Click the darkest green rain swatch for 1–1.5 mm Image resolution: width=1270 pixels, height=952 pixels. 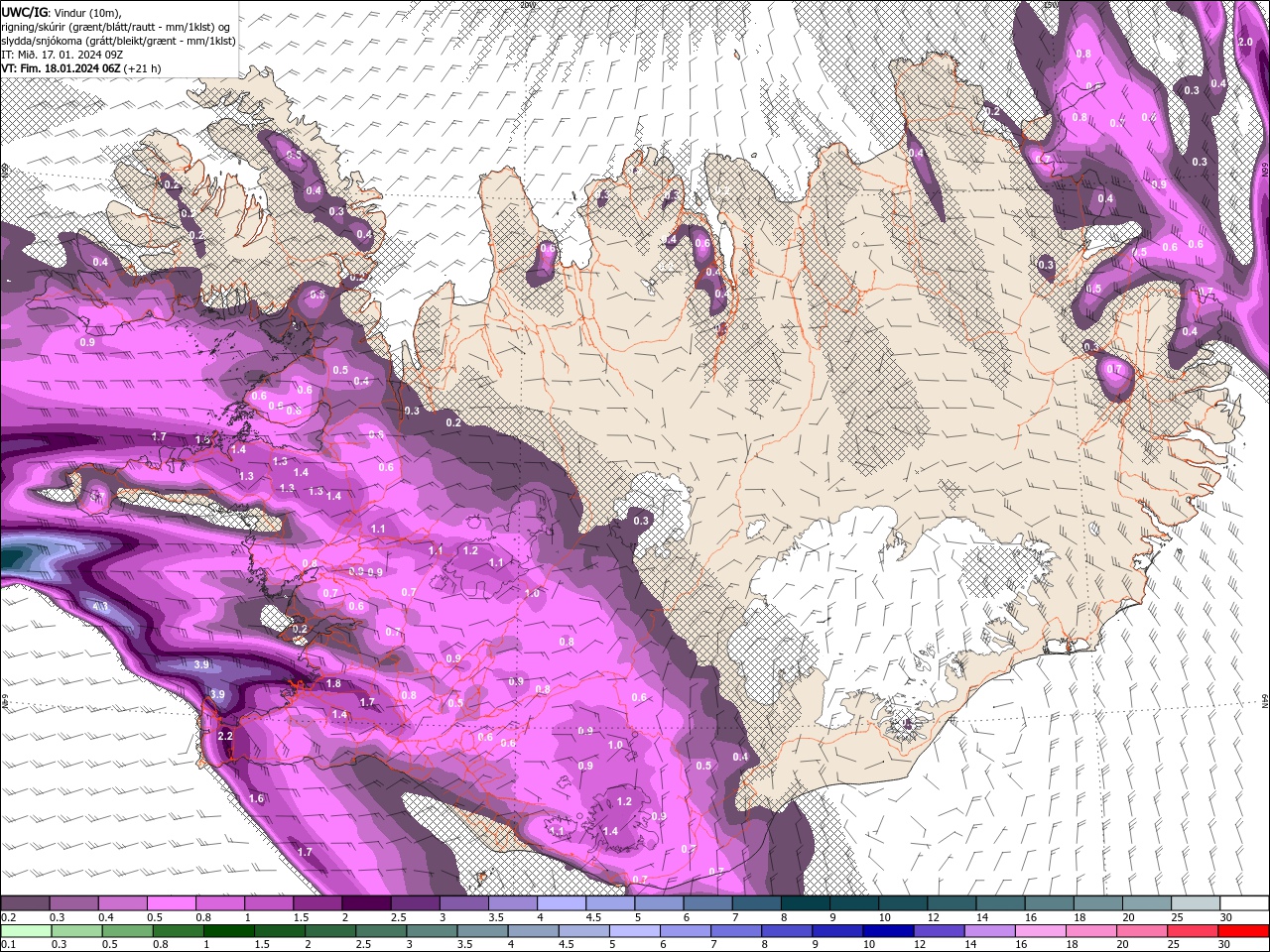tap(227, 931)
